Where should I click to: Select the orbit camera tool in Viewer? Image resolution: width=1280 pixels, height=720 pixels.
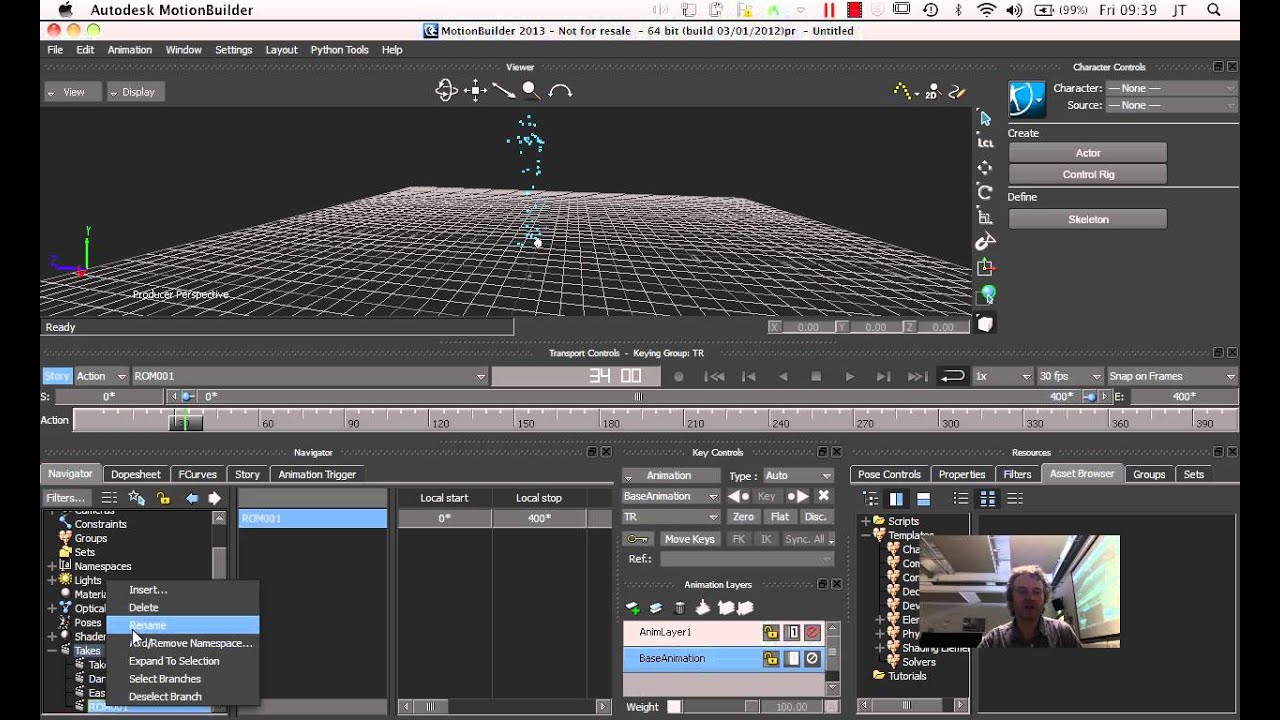[446, 91]
